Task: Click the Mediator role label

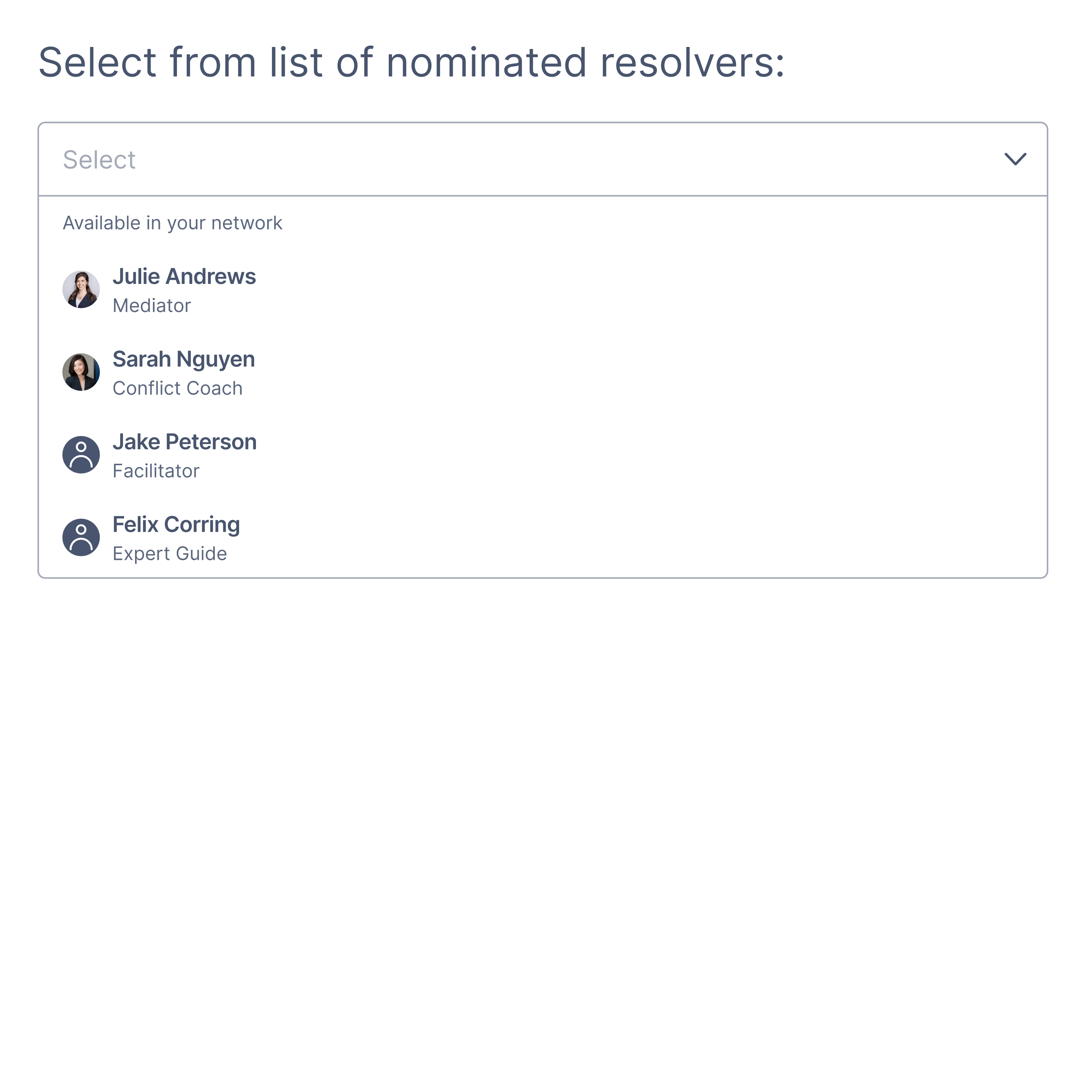Action: pos(151,305)
